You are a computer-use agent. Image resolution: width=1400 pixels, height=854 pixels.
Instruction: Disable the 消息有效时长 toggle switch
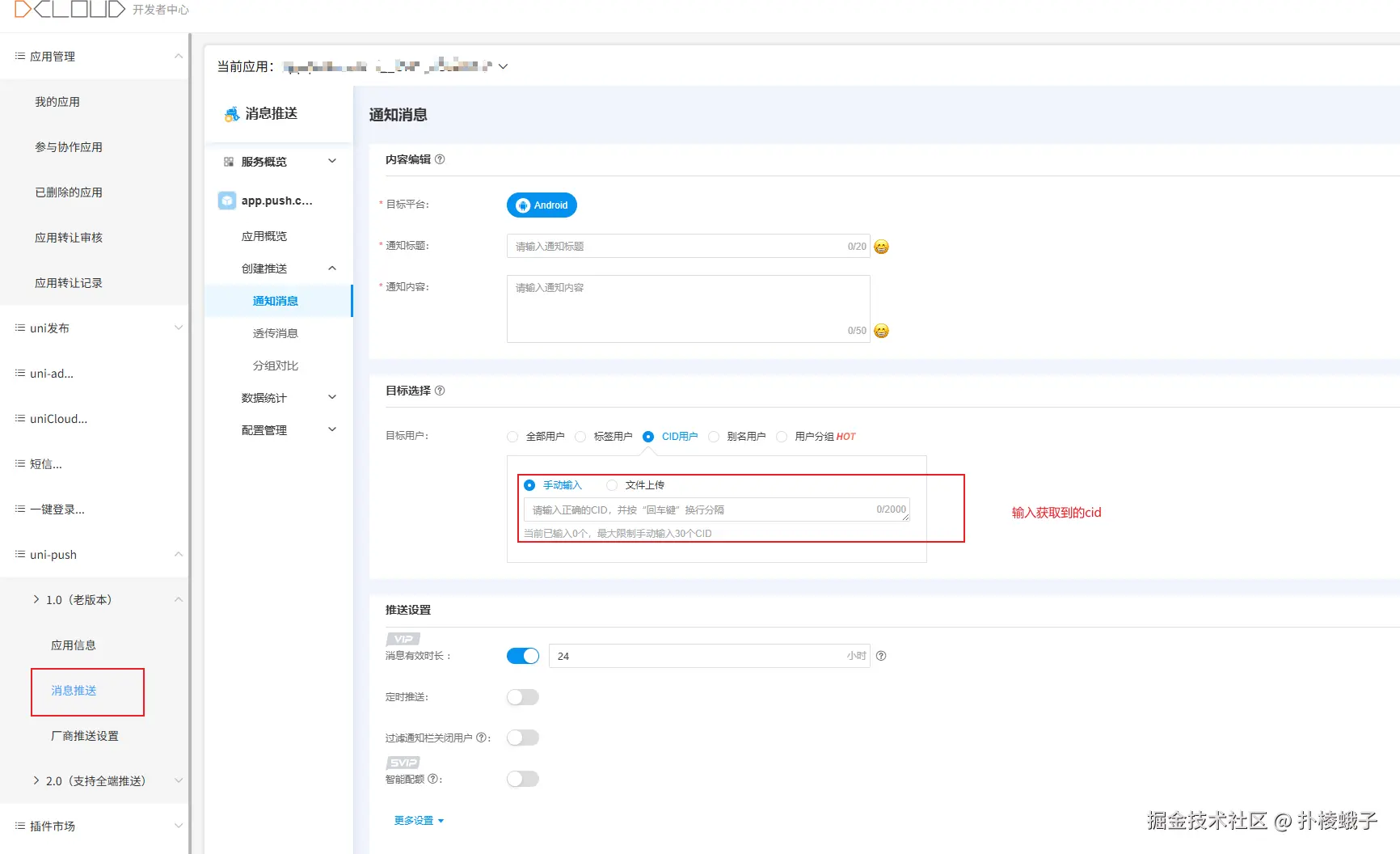point(523,656)
